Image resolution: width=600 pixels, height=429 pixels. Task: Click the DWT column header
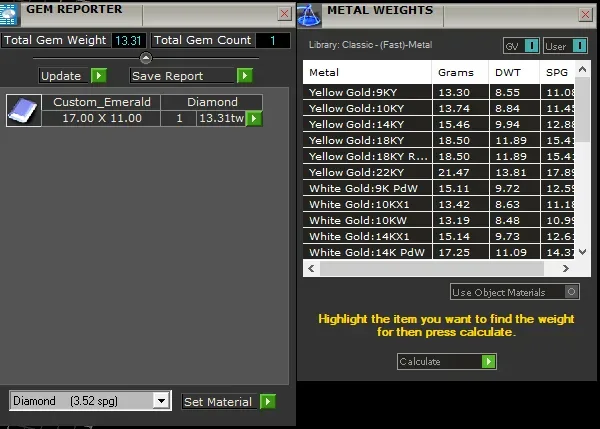coord(514,72)
